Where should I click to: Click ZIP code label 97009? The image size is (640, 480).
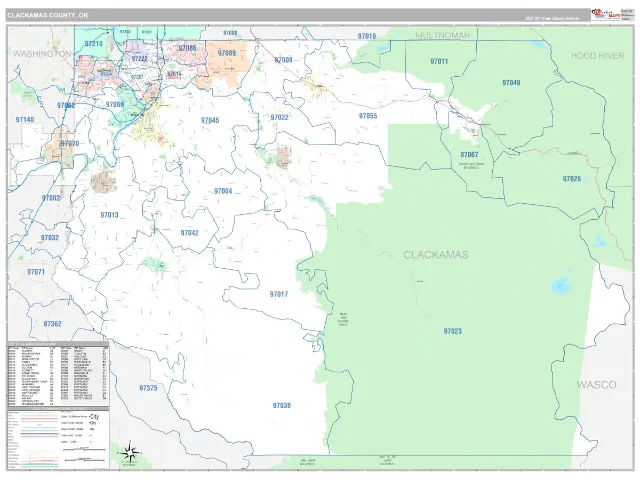(x=283, y=60)
